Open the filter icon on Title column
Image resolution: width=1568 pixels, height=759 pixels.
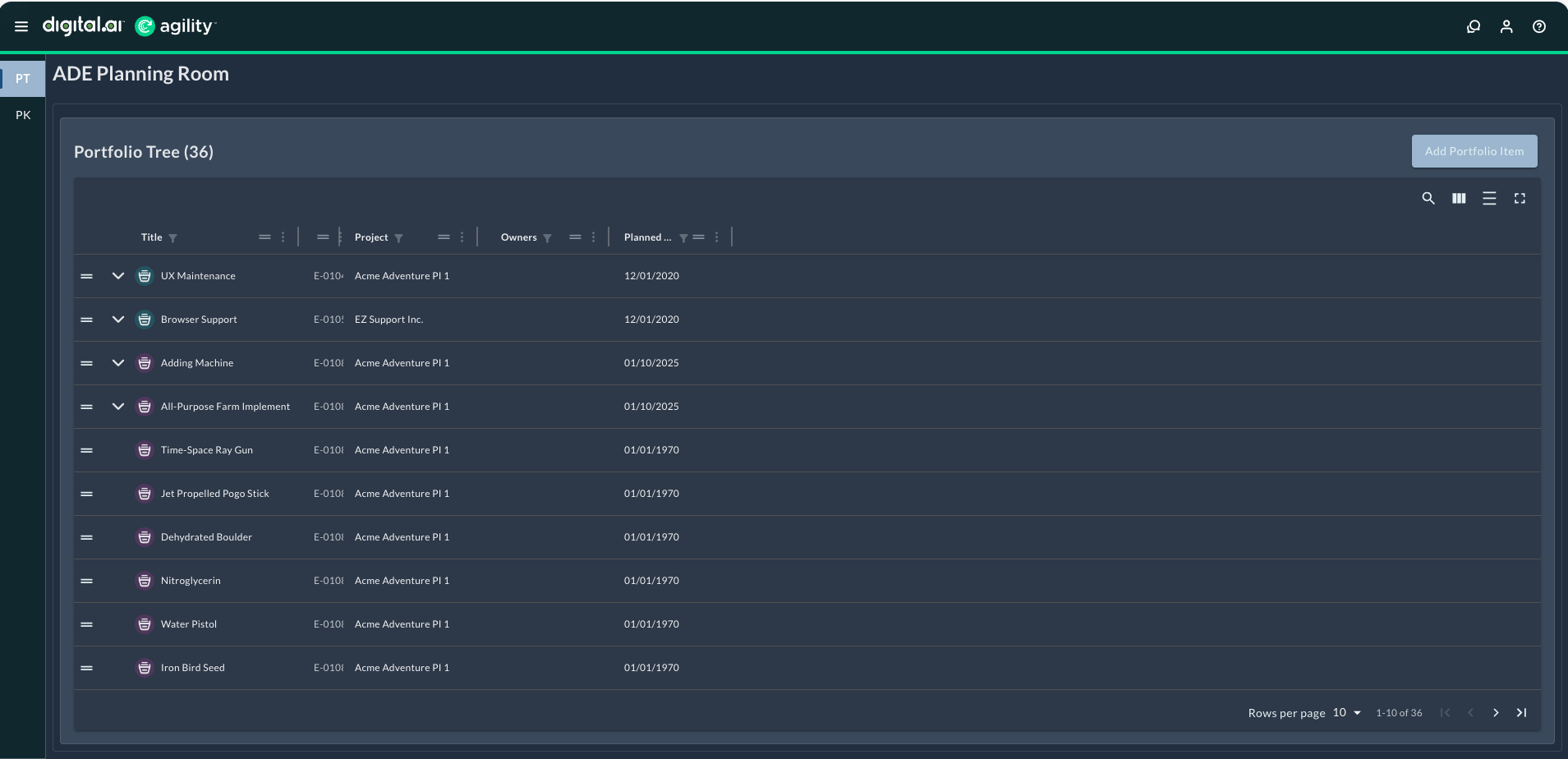click(173, 237)
